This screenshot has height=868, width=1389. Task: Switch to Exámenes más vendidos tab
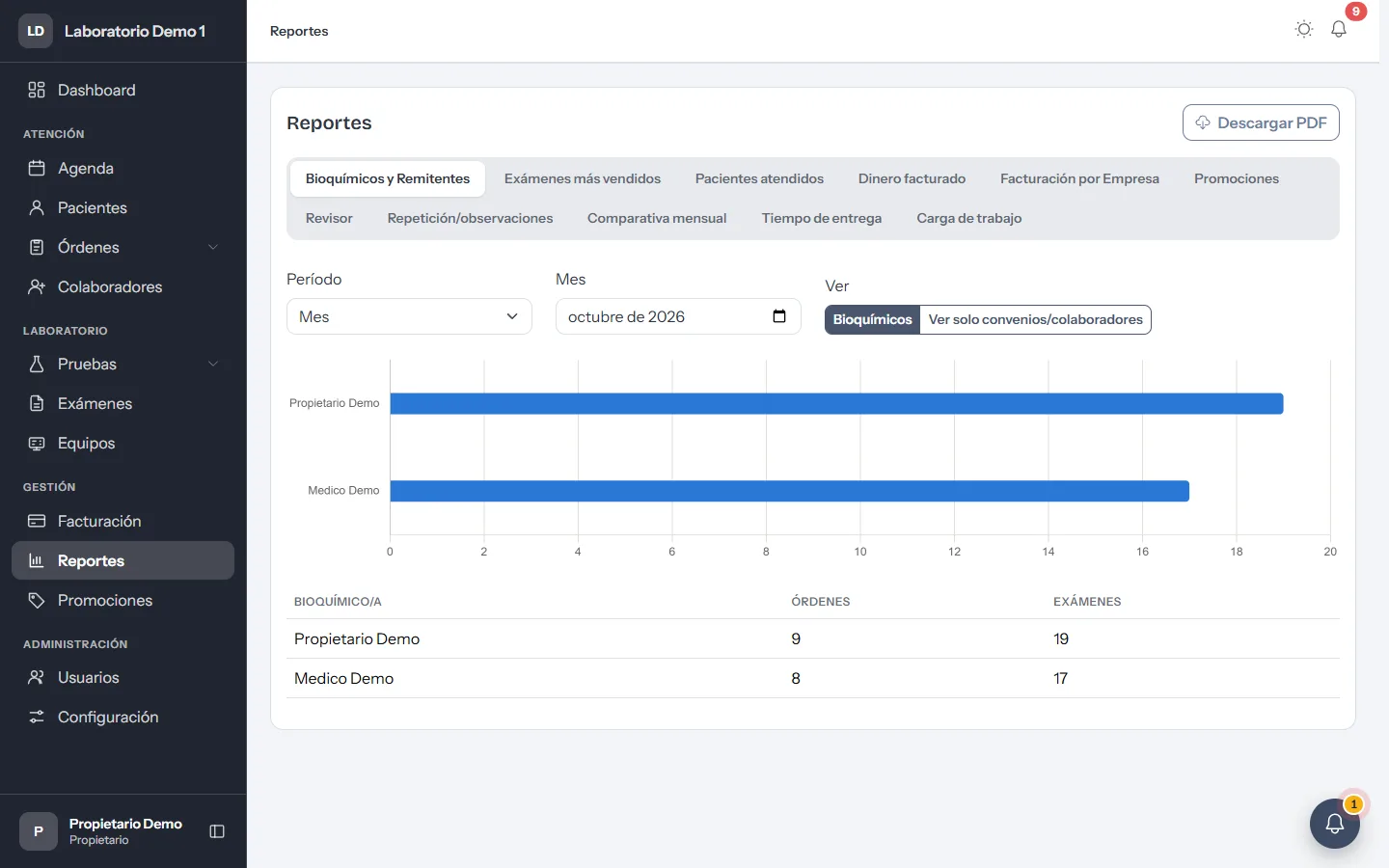tap(583, 178)
